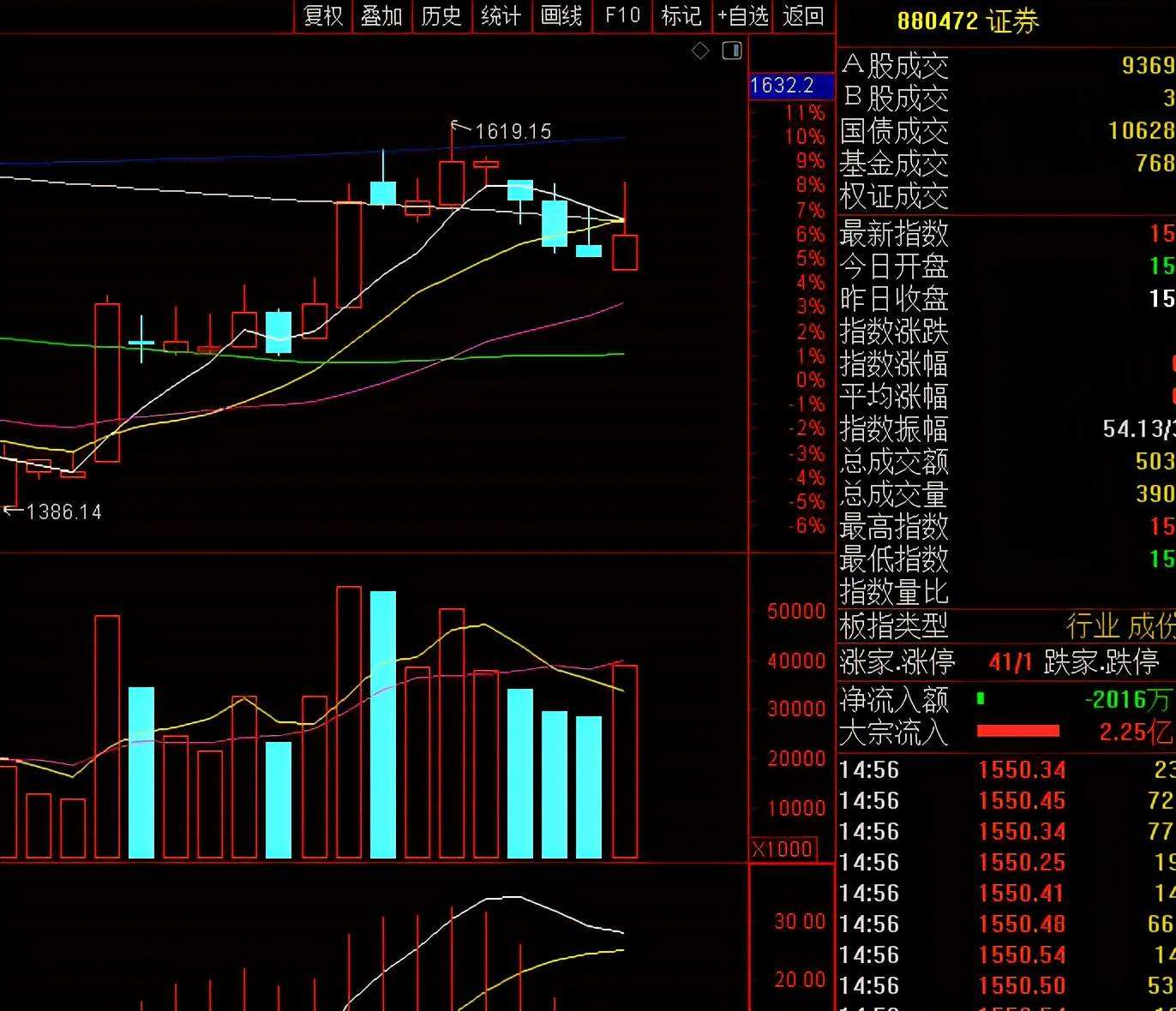
Task: Click the 50000 volume axis label
Action: pos(796,611)
